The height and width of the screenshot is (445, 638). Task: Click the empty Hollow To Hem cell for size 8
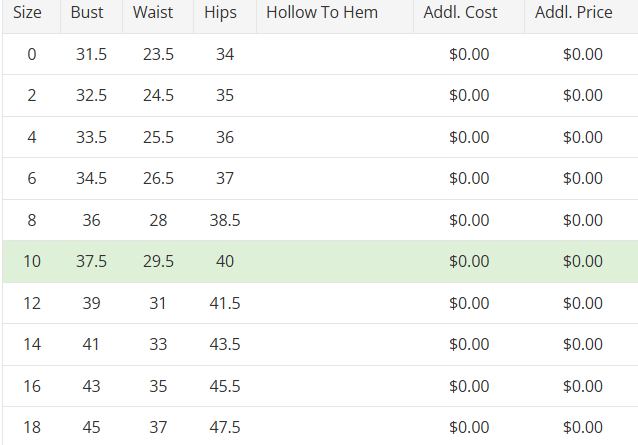(x=335, y=220)
